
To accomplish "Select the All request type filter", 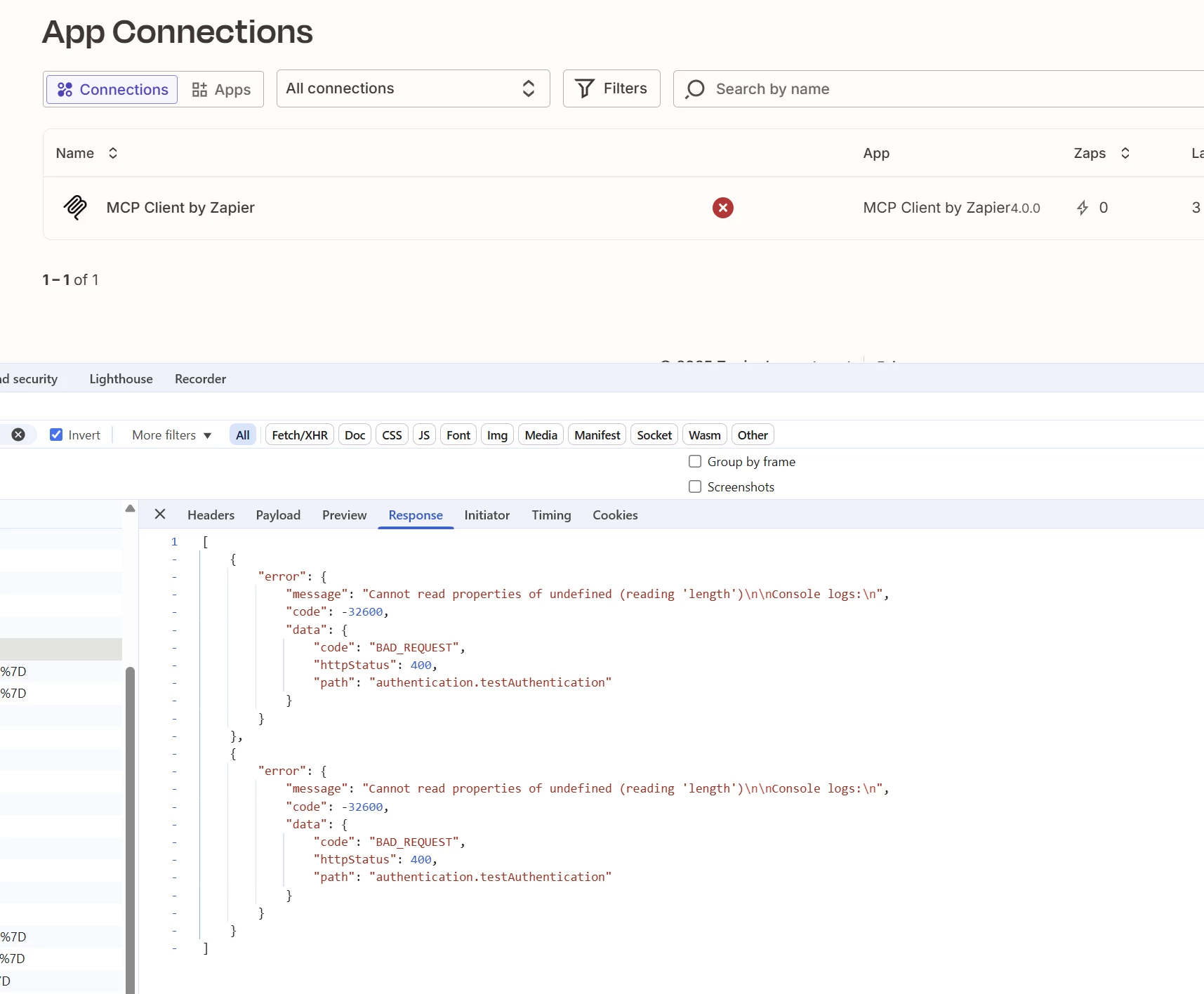I will (x=243, y=435).
